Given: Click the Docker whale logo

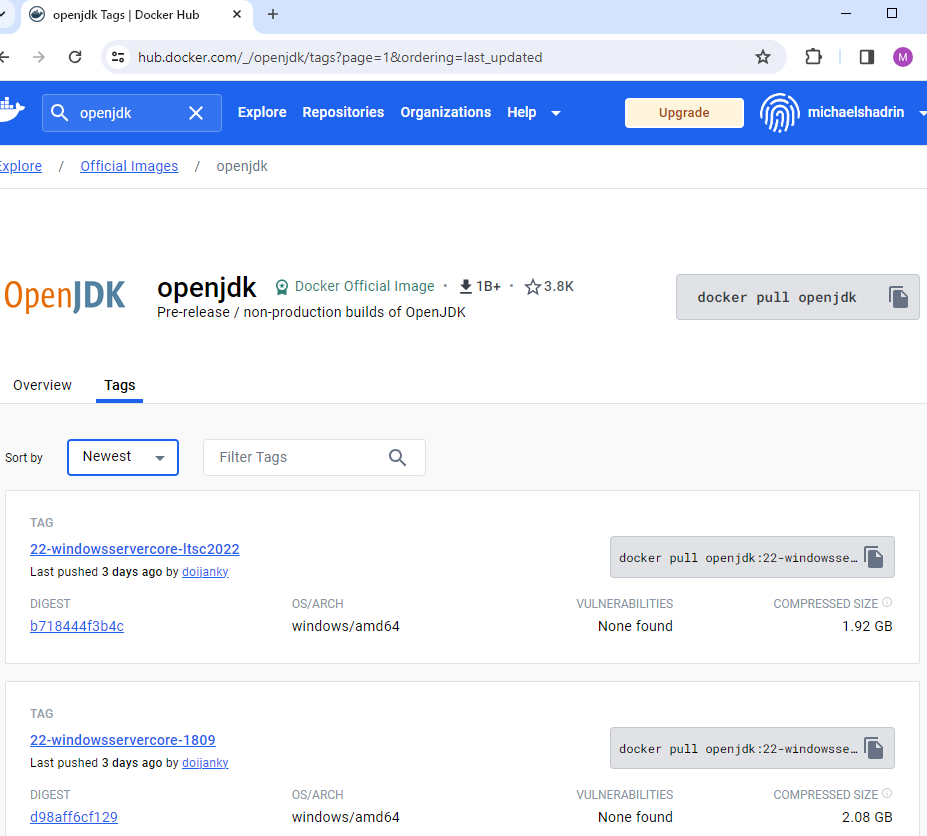Looking at the screenshot, I should coord(11,110).
